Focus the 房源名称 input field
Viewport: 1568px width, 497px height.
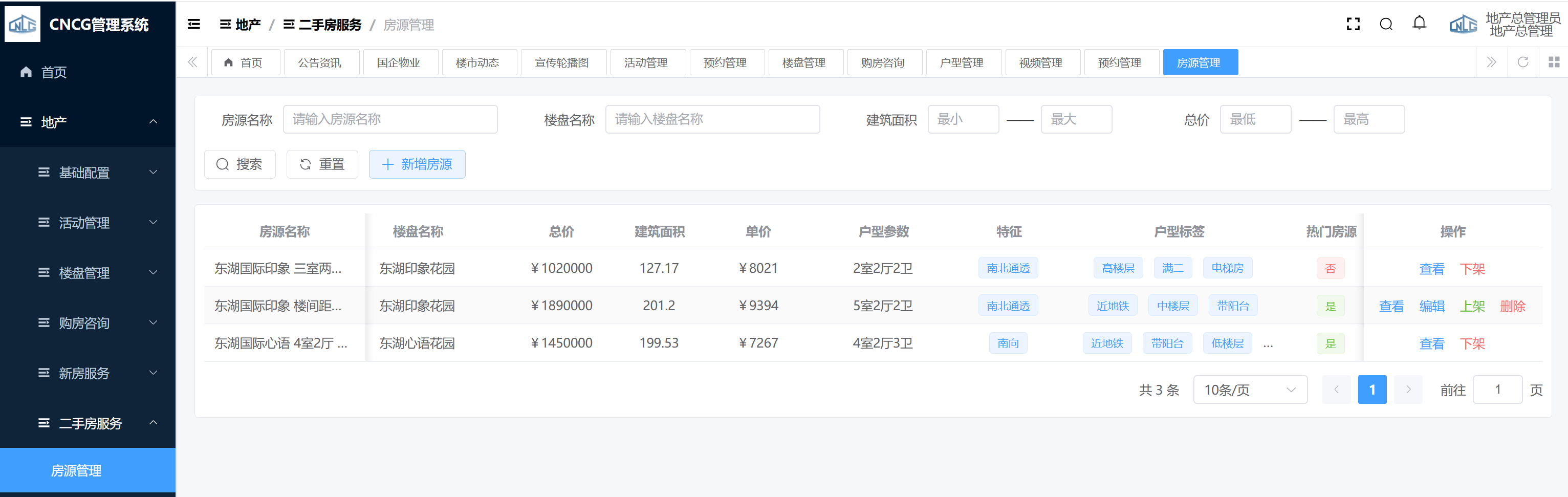click(x=389, y=119)
